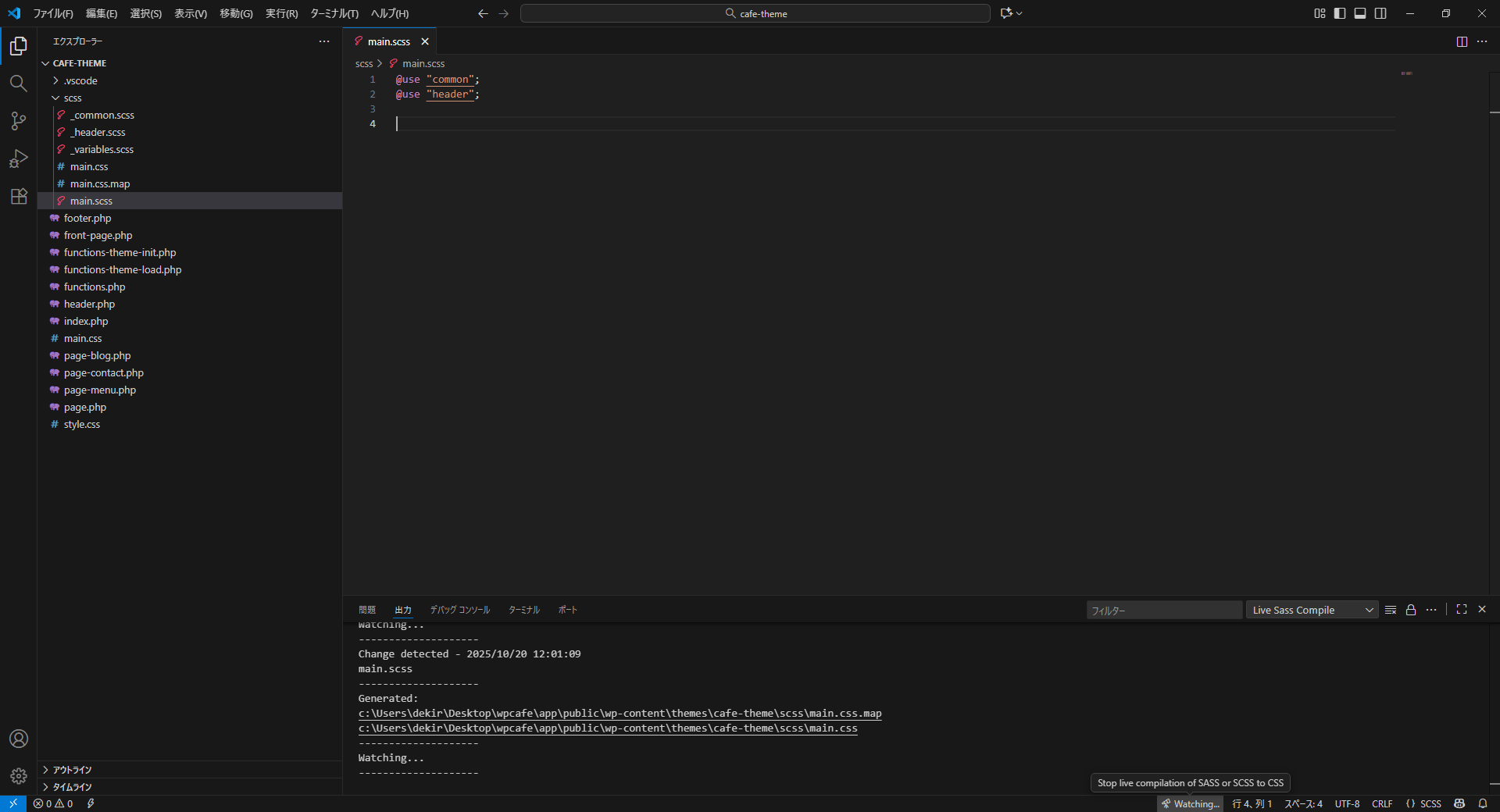
Task: Open the Source Control view
Action: coord(19,121)
